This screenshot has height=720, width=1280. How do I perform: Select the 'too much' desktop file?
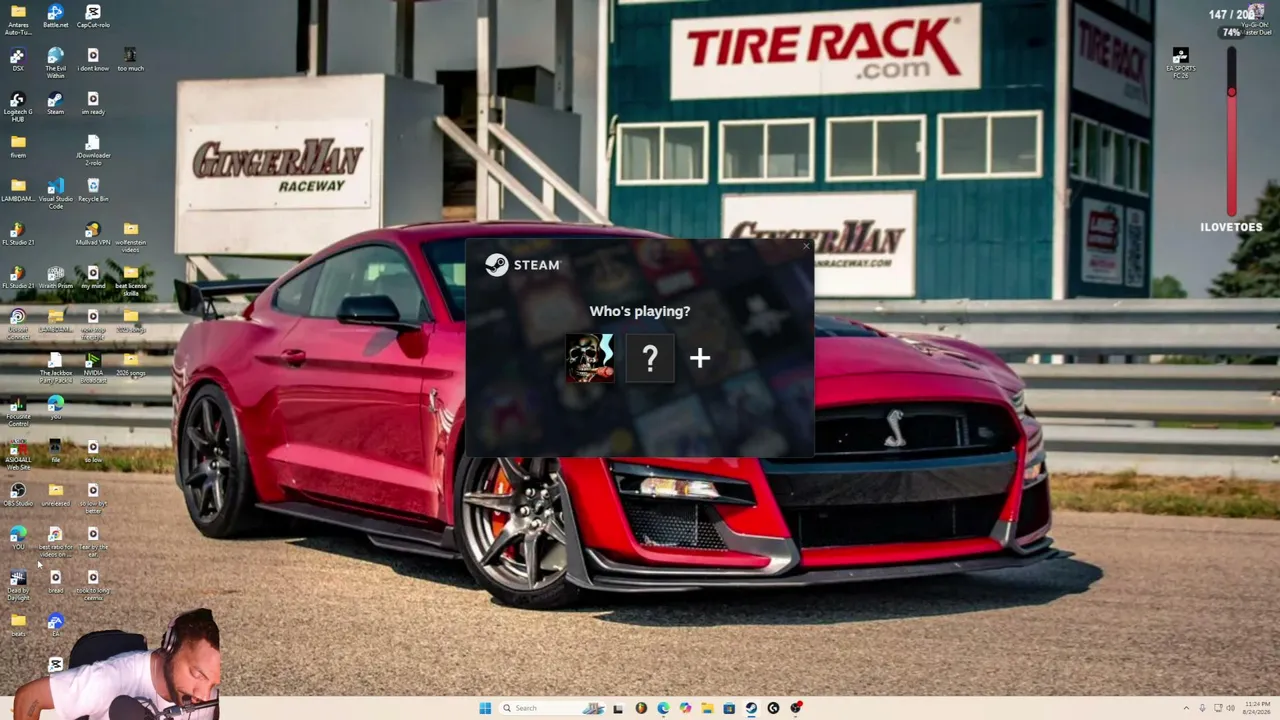tap(130, 60)
